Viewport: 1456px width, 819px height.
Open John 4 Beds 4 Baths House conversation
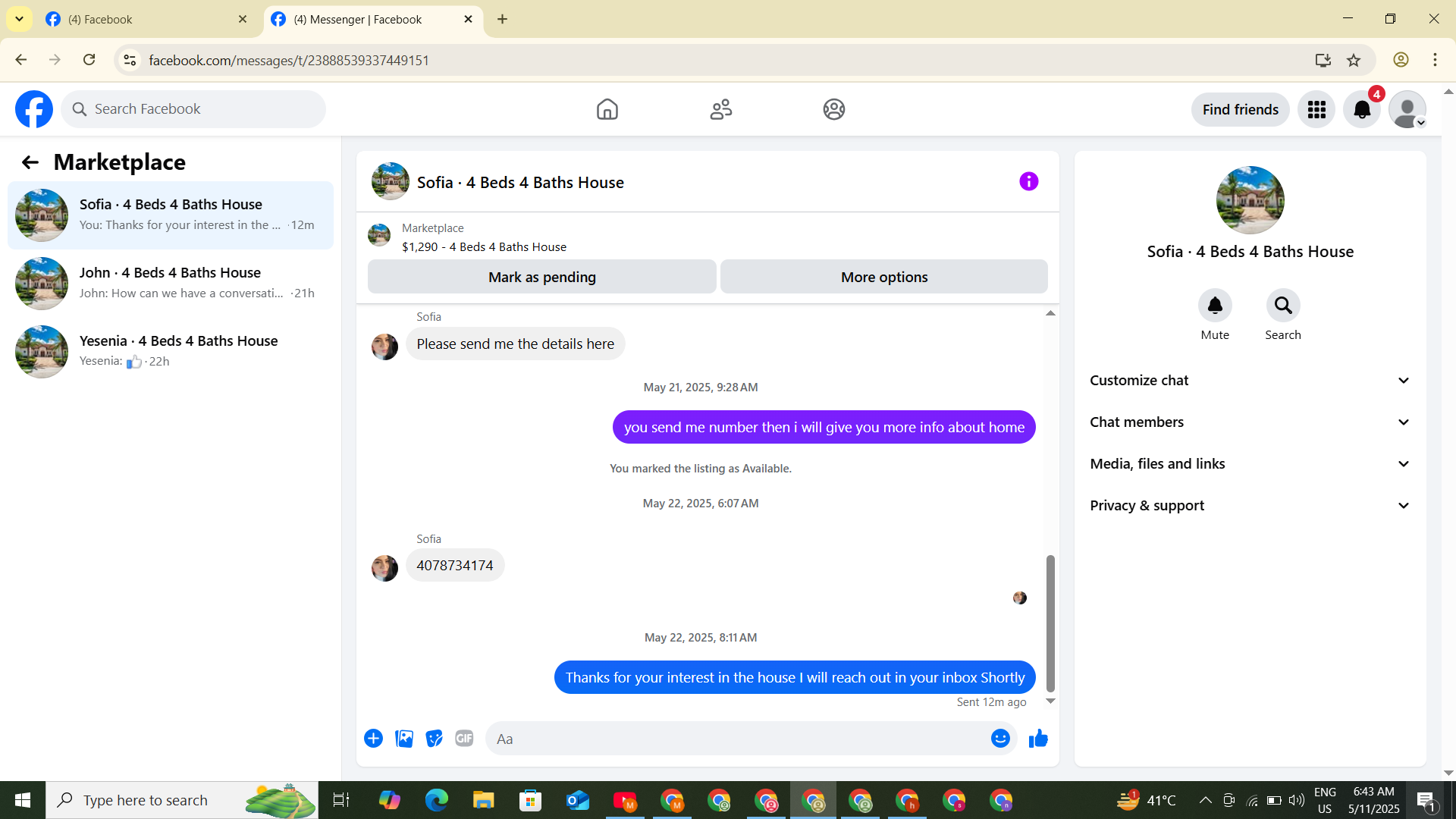click(171, 284)
